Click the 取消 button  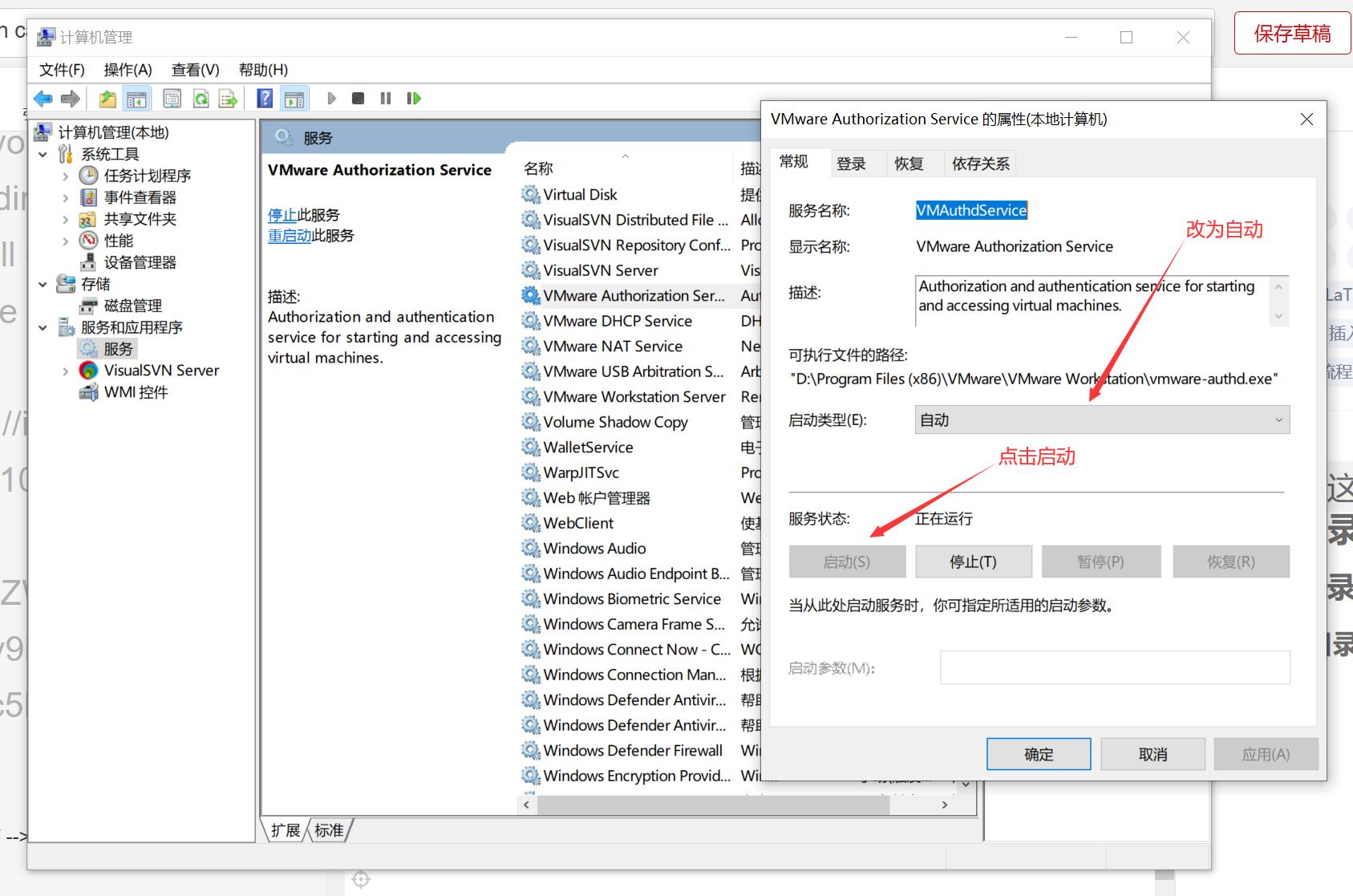[1153, 754]
